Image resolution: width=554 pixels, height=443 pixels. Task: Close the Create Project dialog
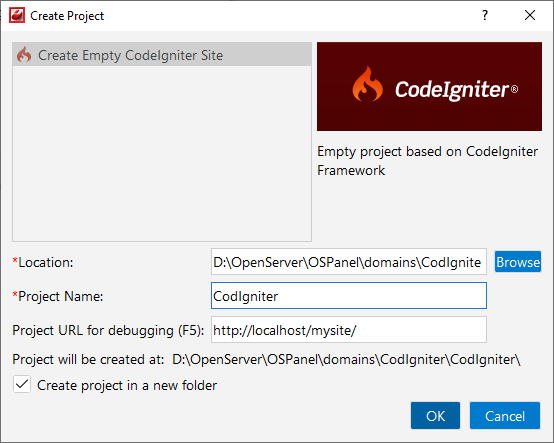[530, 15]
